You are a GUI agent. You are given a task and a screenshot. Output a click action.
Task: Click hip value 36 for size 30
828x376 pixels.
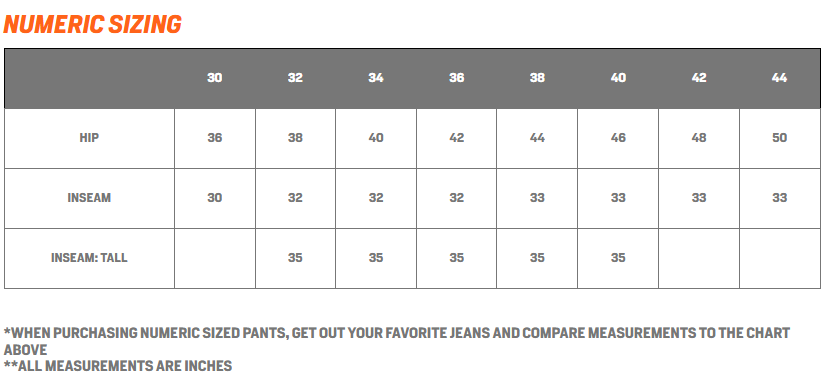214,138
